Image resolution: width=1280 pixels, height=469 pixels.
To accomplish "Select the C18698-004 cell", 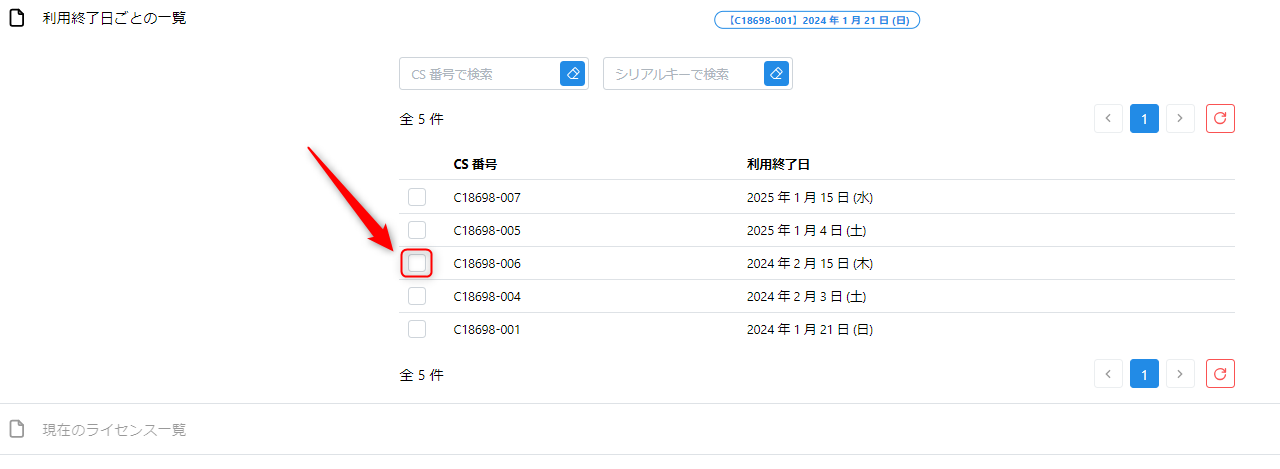I will pyautogui.click(x=487, y=296).
